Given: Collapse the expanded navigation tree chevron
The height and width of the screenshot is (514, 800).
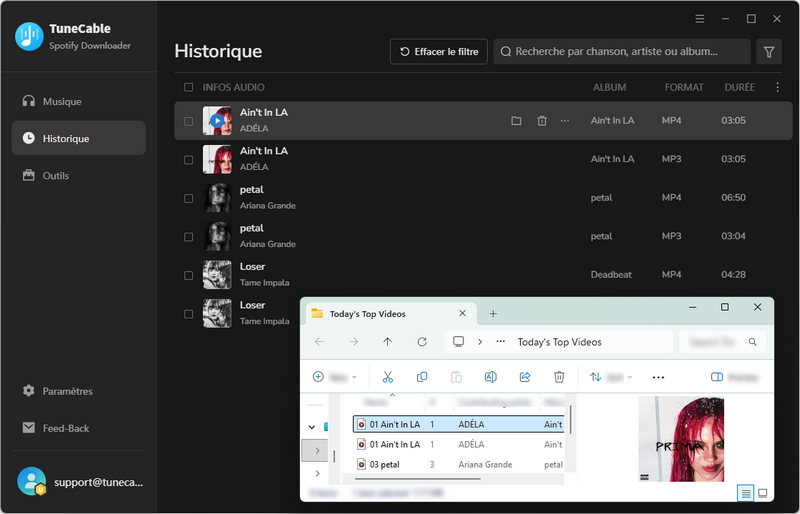Looking at the screenshot, I should point(312,427).
